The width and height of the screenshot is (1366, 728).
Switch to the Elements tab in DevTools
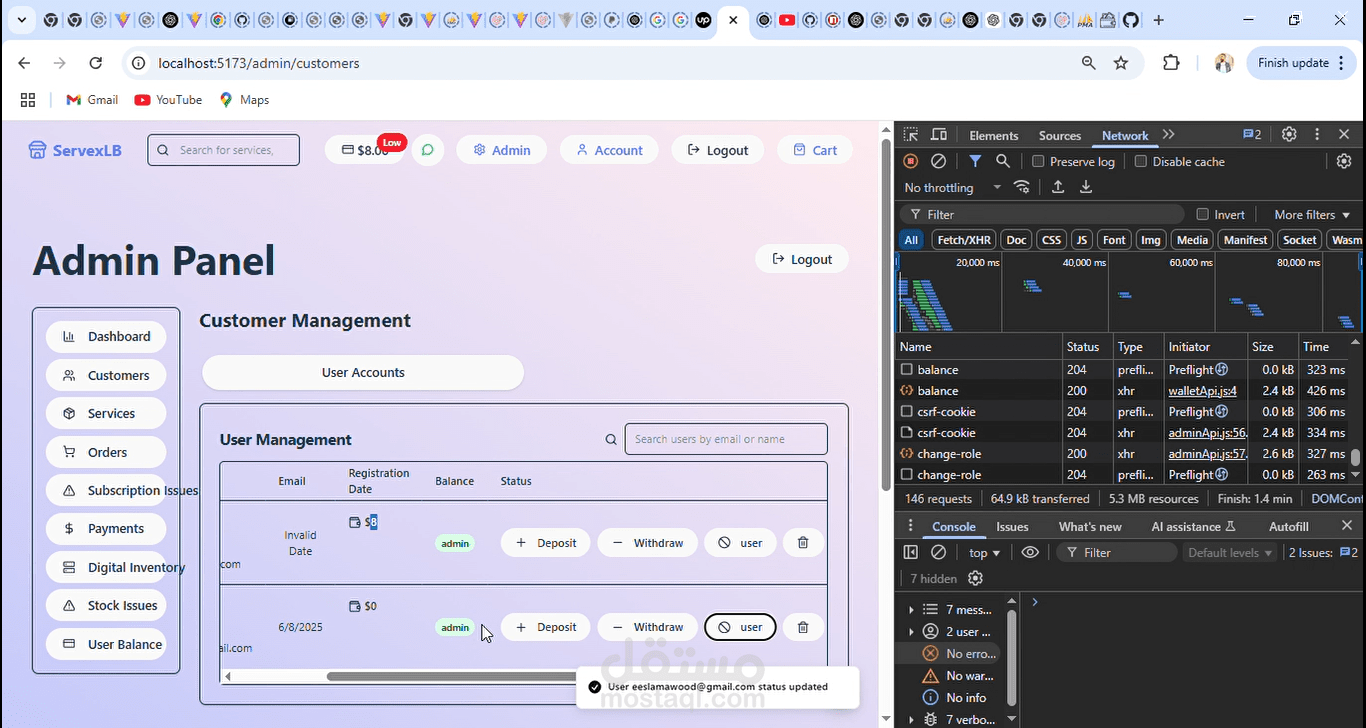993,135
